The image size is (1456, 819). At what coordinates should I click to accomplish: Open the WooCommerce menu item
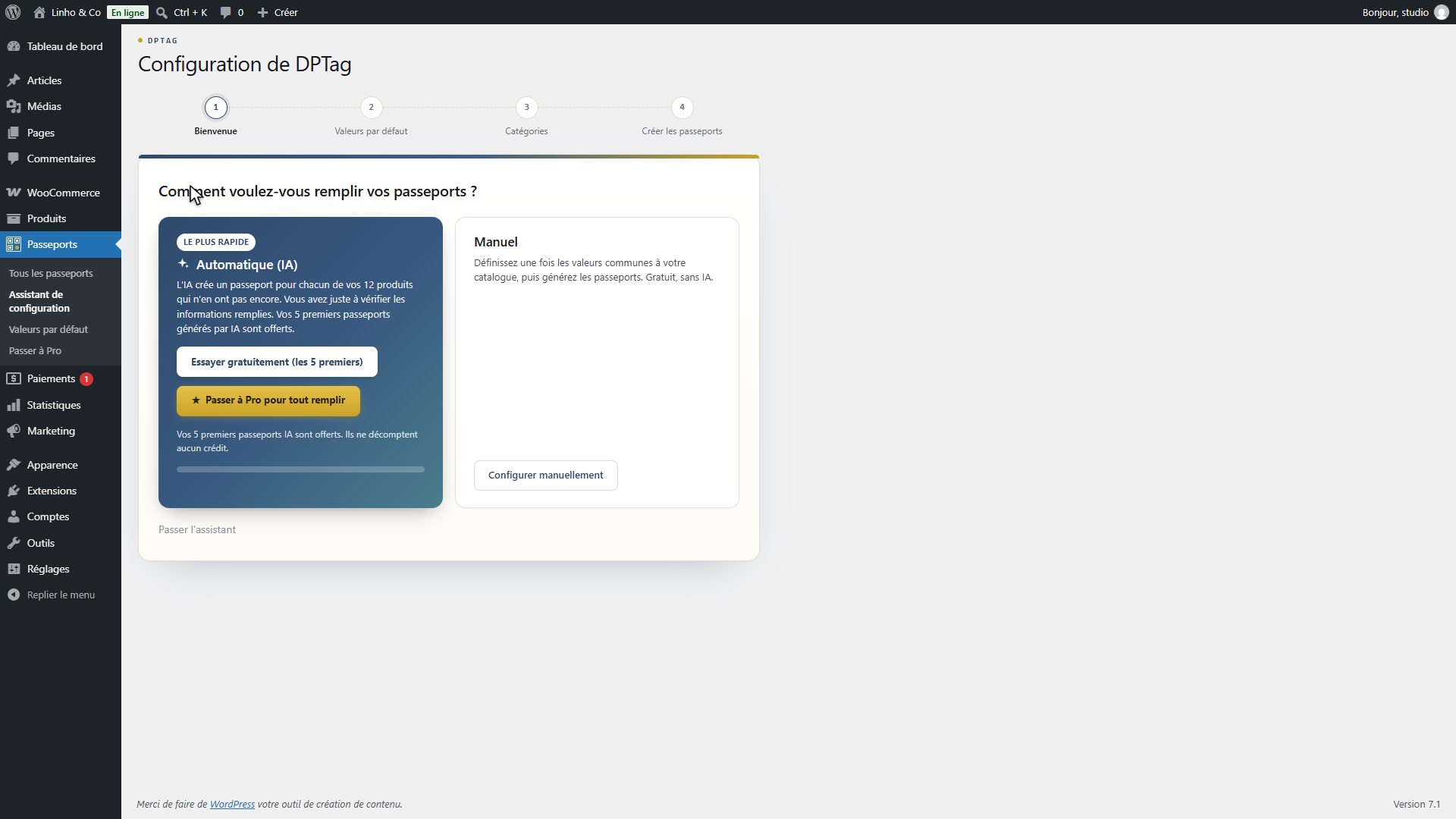point(61,193)
